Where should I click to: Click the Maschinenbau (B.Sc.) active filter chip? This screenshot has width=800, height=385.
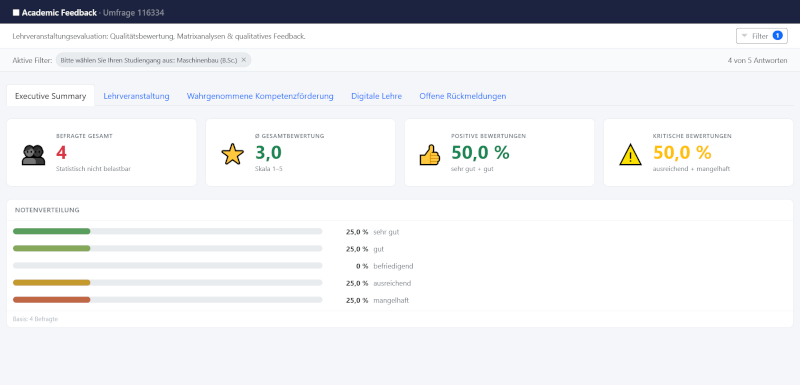[x=153, y=60]
